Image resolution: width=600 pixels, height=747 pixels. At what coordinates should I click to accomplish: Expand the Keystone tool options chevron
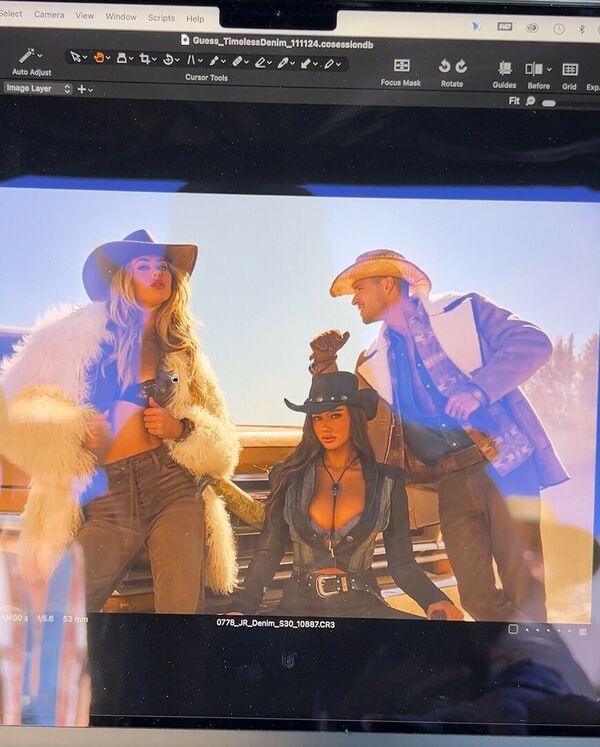(x=200, y=61)
